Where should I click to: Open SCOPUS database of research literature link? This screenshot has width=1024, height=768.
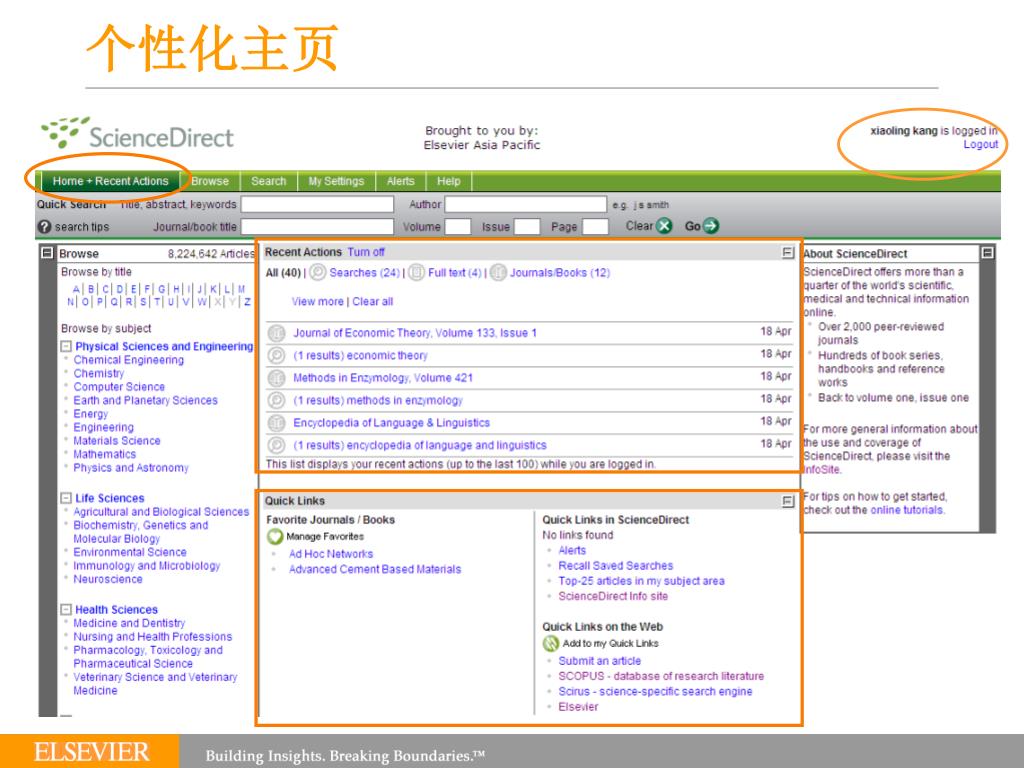click(x=661, y=677)
